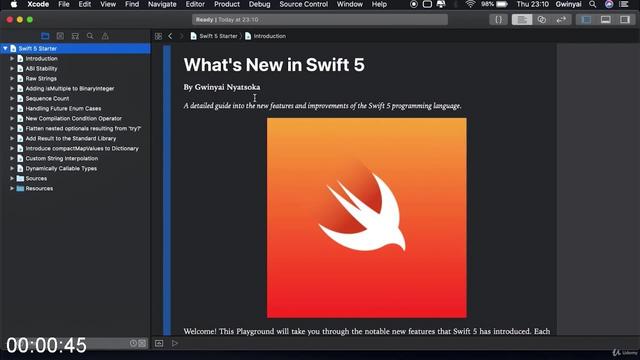
Task: Toggle the Inspectors panel visibility
Action: coord(624,20)
